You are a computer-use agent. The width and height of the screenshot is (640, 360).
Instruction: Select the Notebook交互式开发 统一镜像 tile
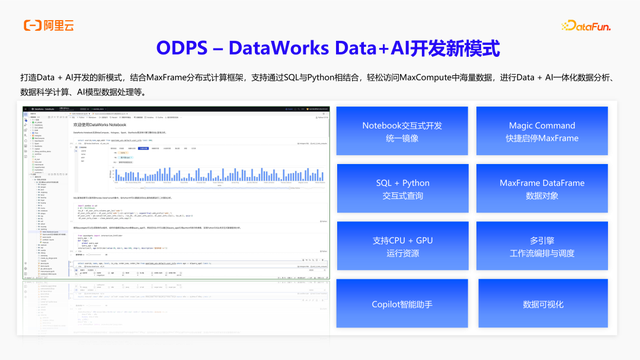click(x=402, y=131)
